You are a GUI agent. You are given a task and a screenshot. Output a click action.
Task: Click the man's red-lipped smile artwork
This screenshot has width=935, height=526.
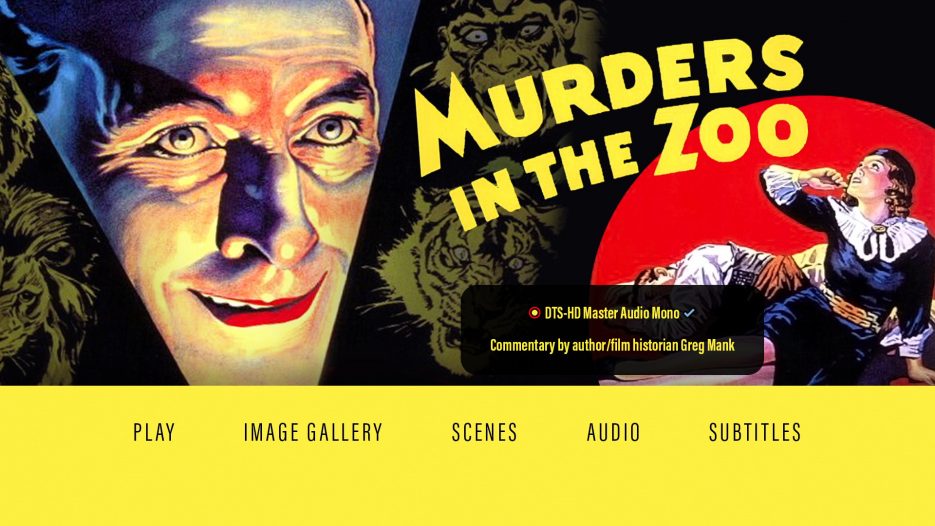259,302
